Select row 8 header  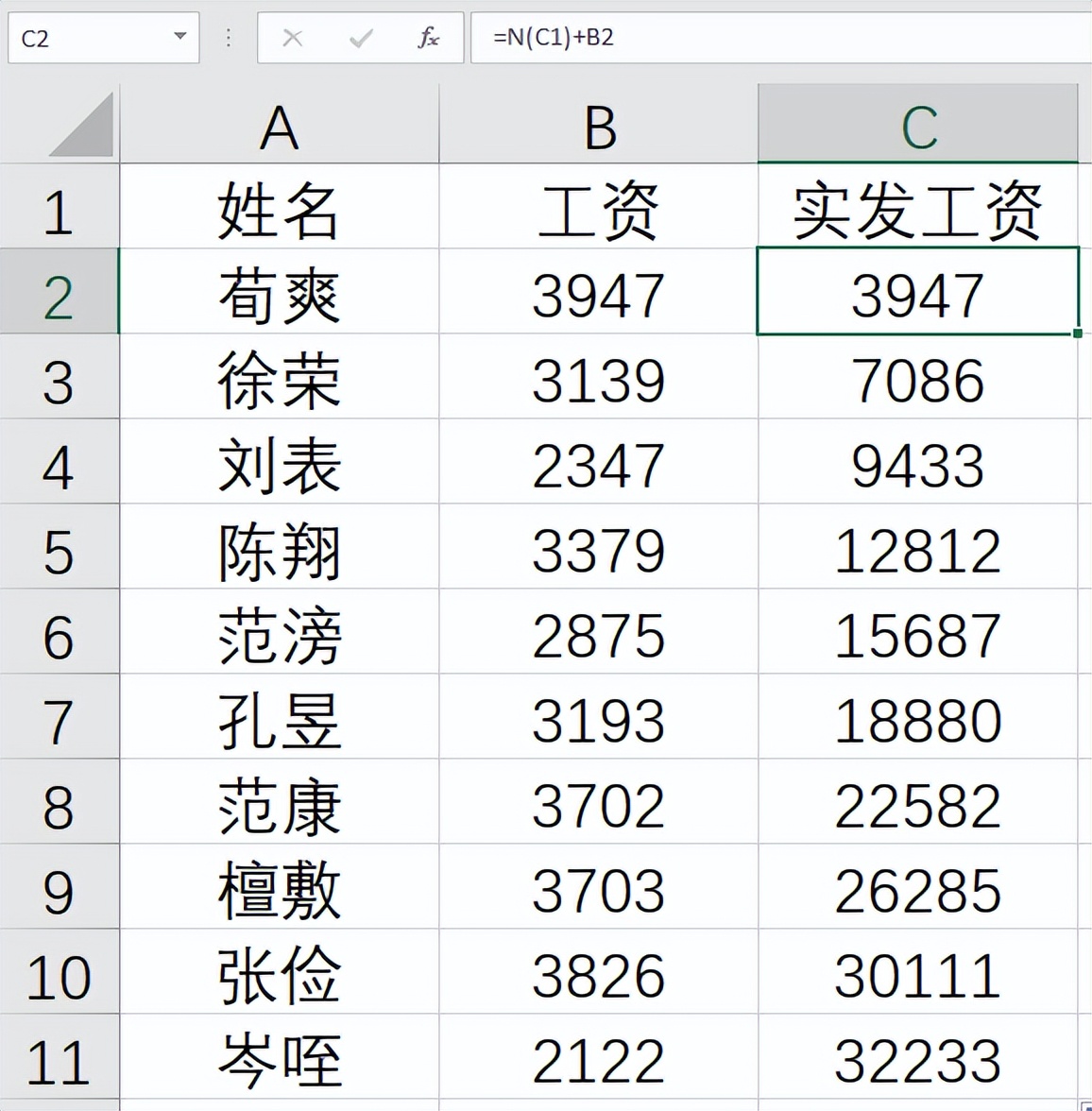tap(60, 801)
